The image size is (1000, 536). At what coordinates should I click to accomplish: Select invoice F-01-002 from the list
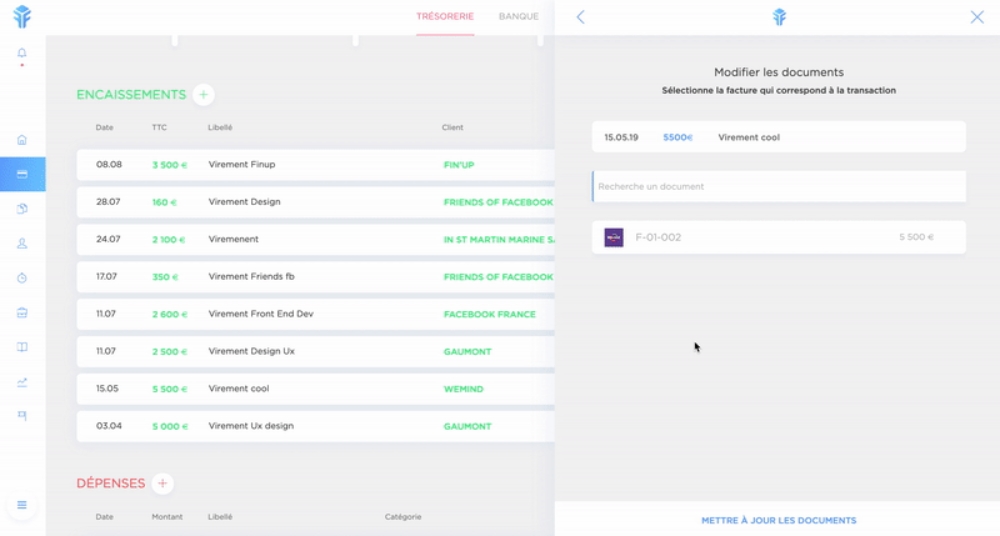778,237
